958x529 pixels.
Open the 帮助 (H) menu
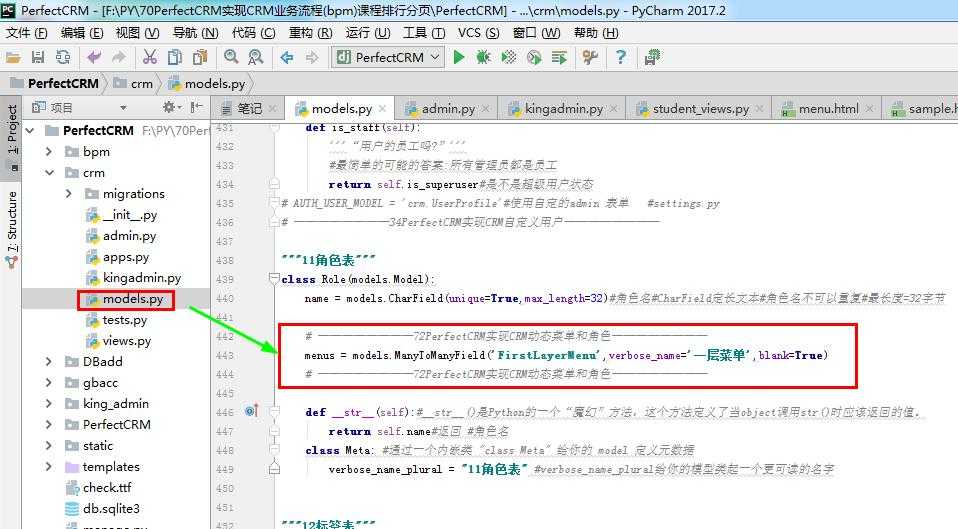point(596,33)
